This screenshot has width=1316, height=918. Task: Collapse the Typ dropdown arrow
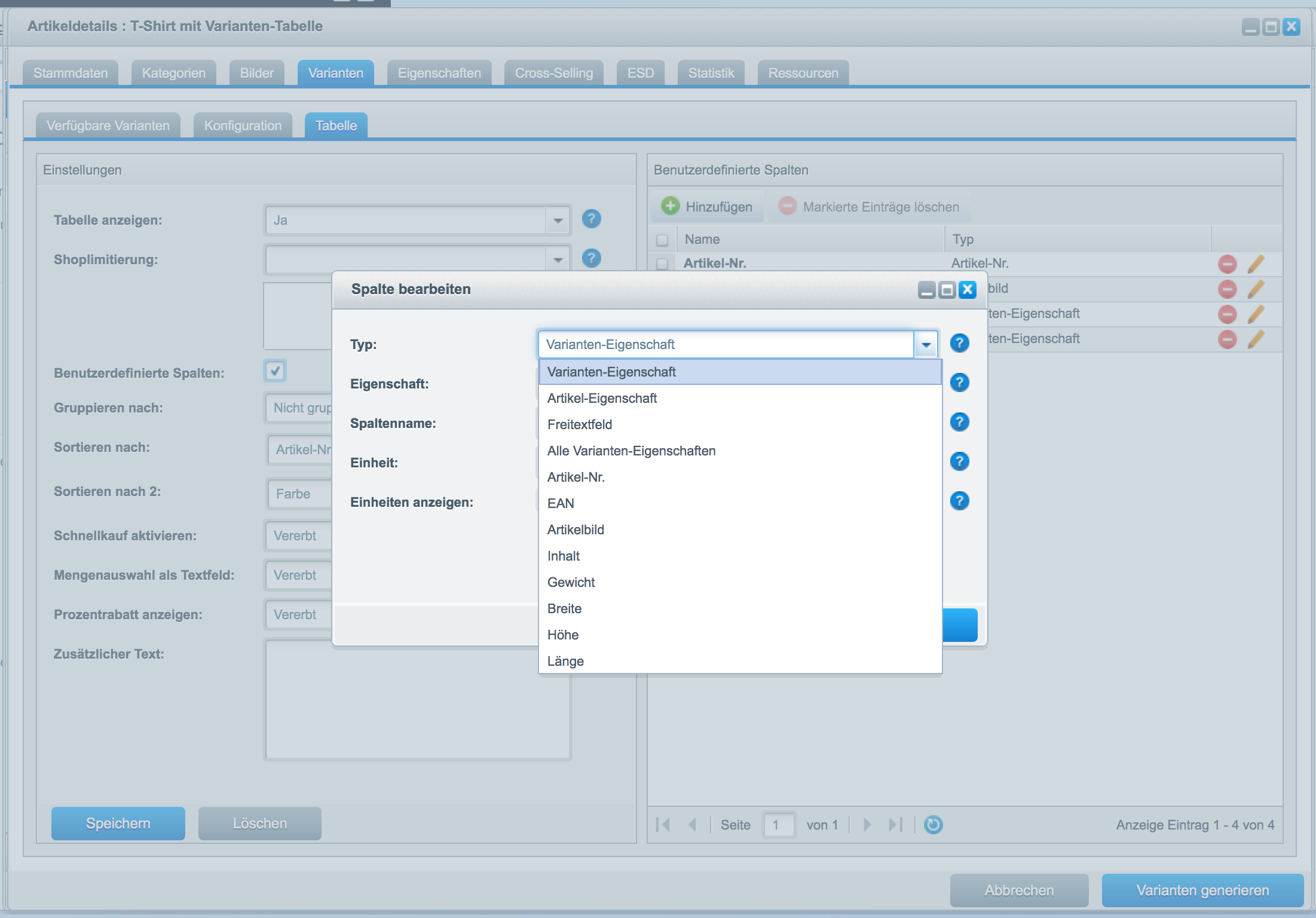[926, 344]
